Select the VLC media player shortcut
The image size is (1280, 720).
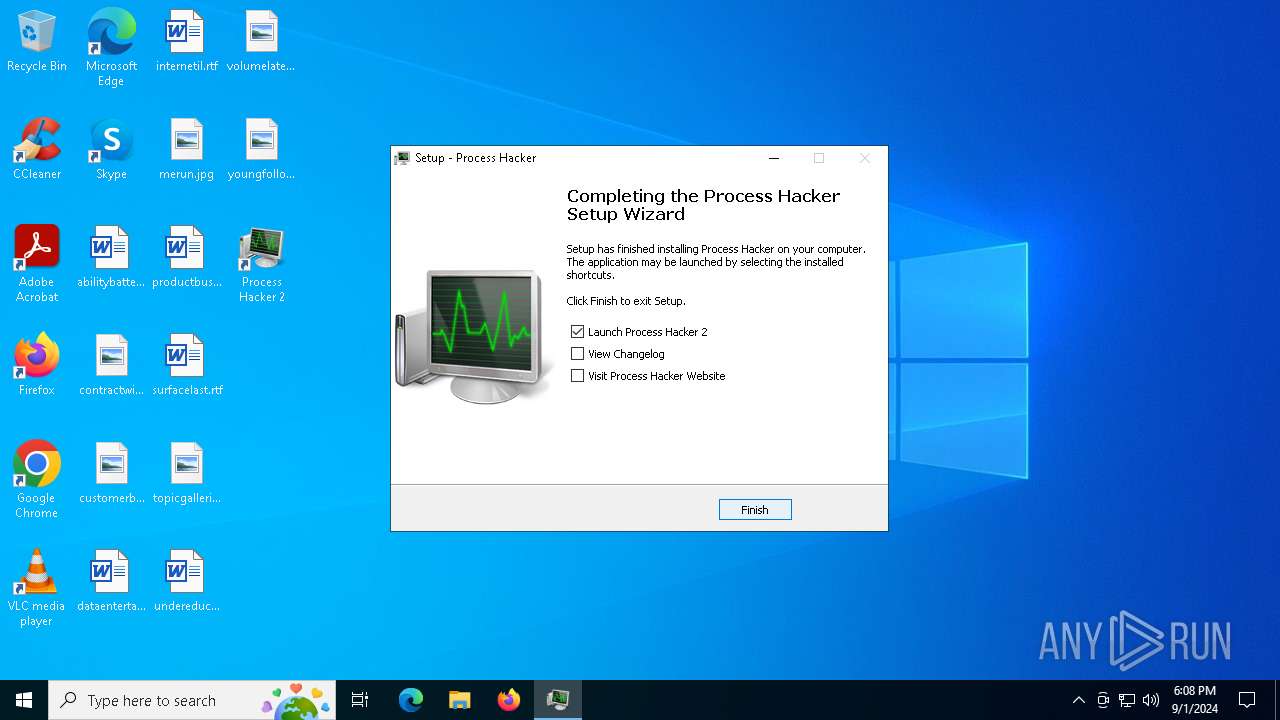[37, 588]
